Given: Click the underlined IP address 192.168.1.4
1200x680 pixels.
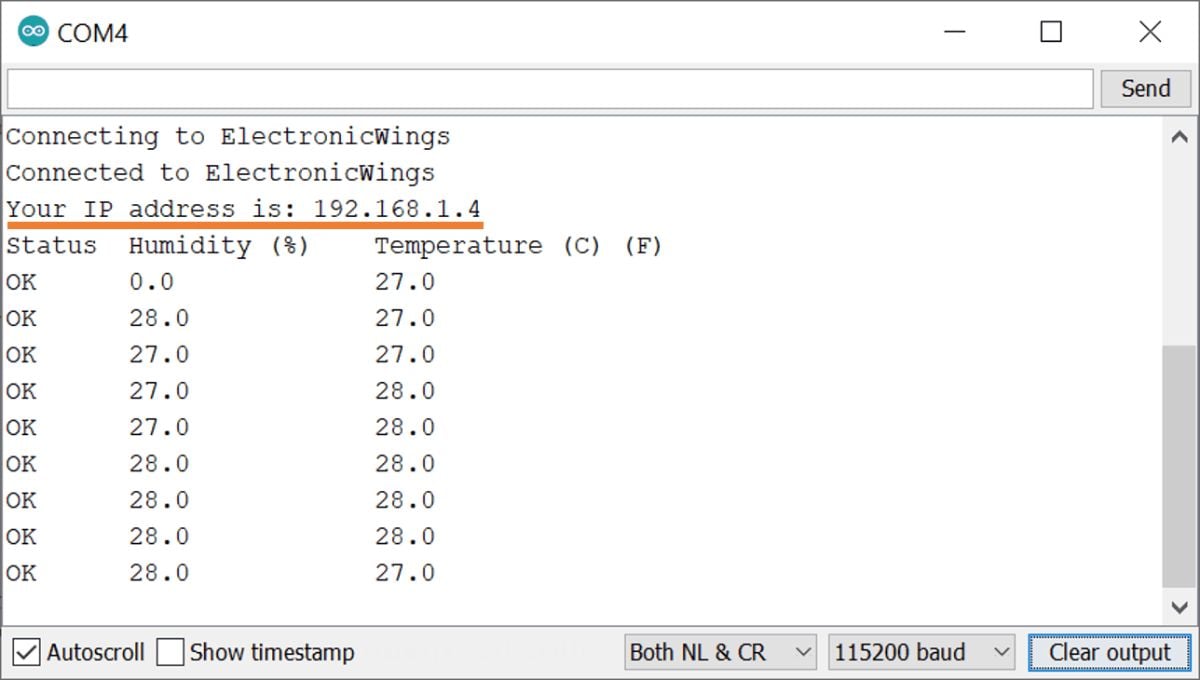Looking at the screenshot, I should coord(397,210).
